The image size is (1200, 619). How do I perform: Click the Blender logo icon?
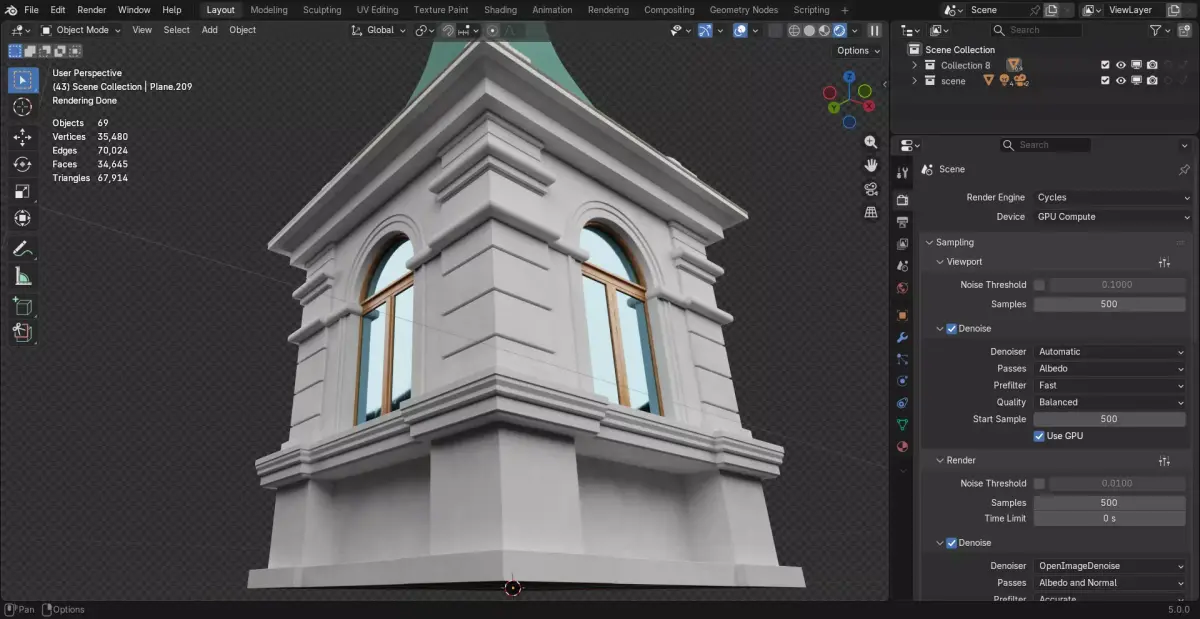[11, 10]
